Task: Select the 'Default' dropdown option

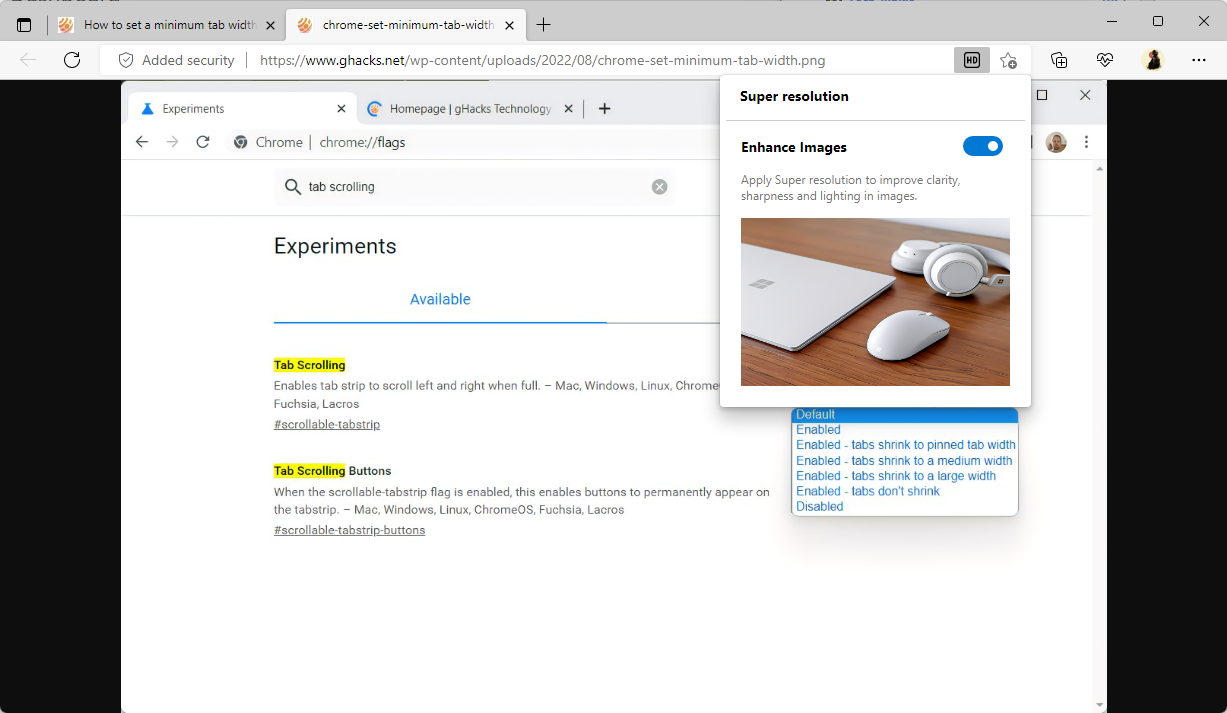Action: 815,414
